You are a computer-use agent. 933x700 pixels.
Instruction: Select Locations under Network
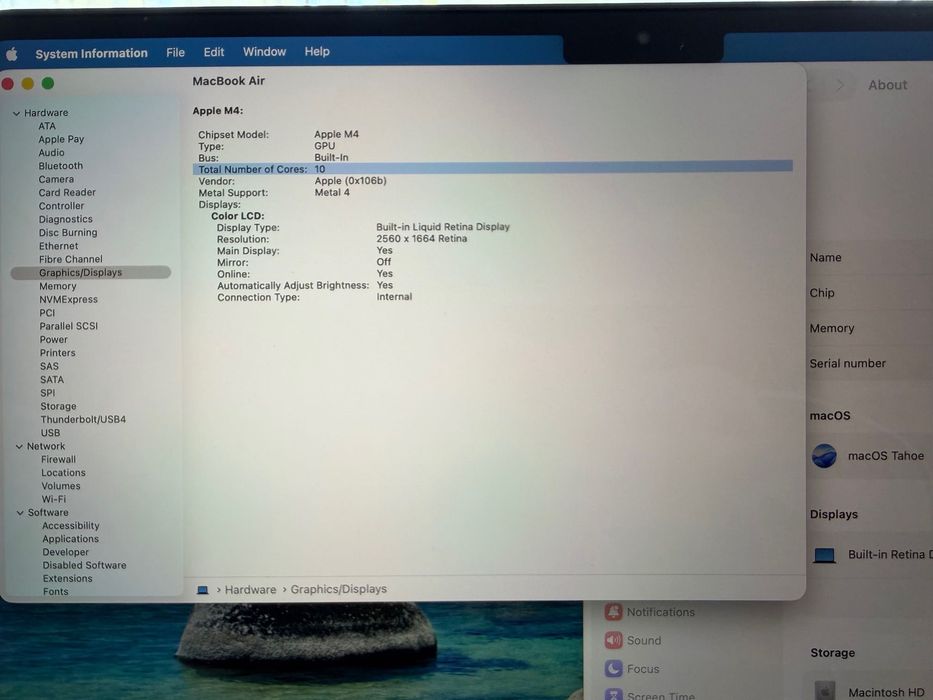coord(63,473)
